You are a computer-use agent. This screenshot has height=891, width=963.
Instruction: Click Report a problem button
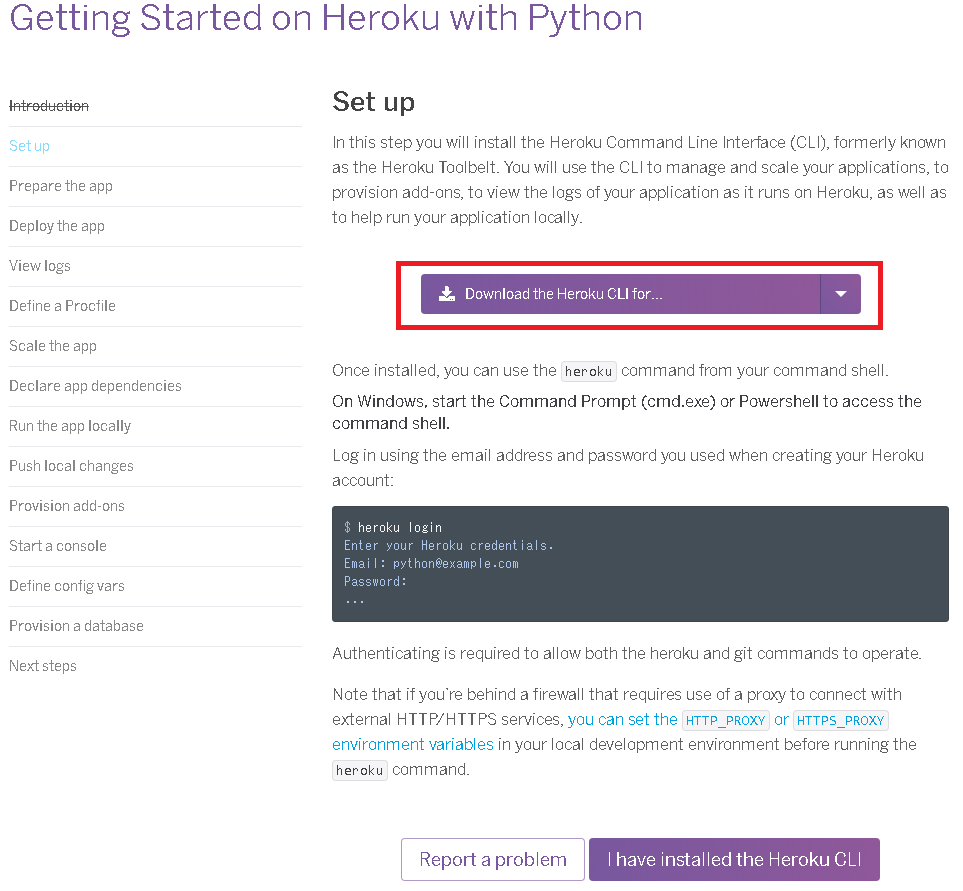pyautogui.click(x=493, y=860)
